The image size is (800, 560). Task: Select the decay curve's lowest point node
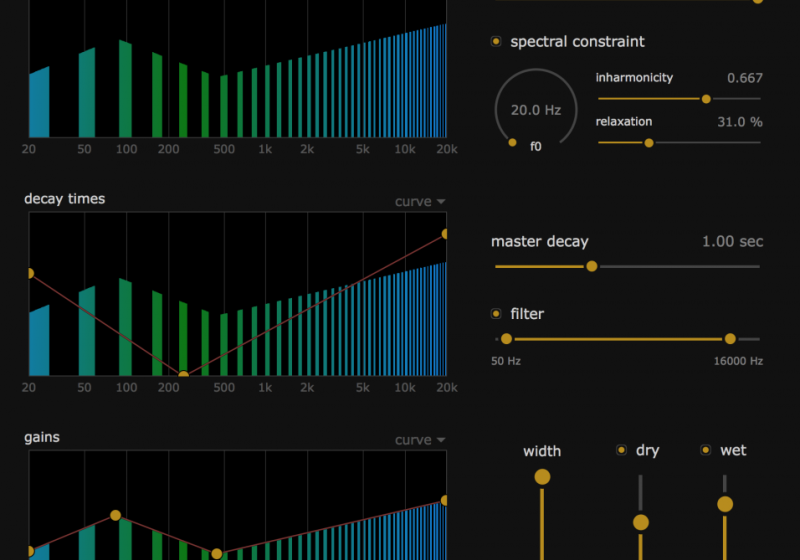(x=183, y=376)
